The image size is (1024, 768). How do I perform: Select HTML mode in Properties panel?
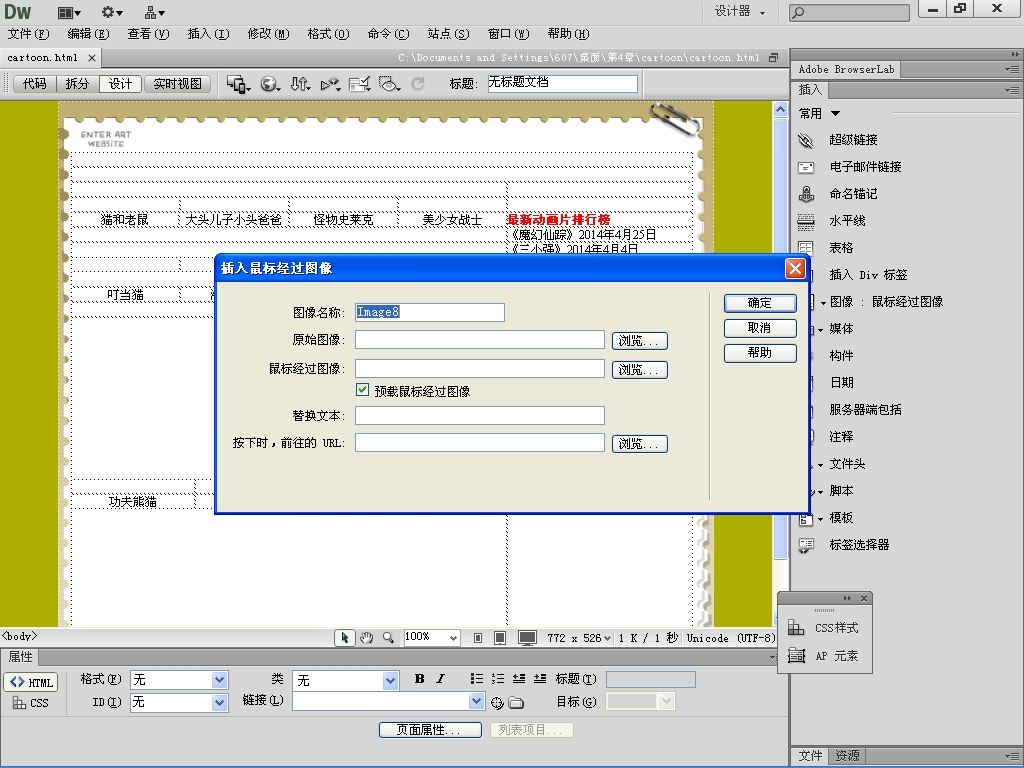click(31, 682)
